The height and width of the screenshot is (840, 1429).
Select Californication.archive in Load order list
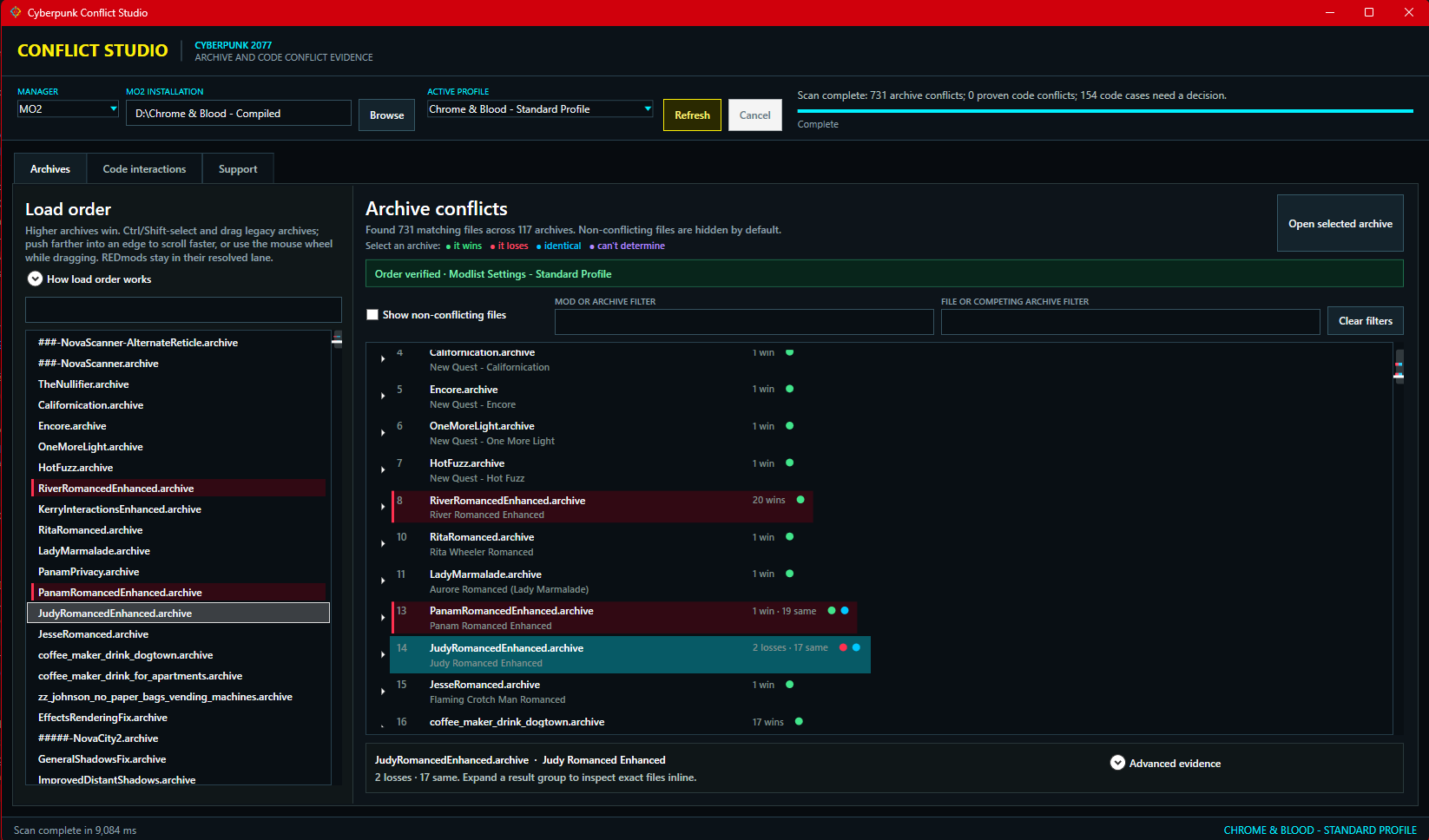[x=179, y=405]
